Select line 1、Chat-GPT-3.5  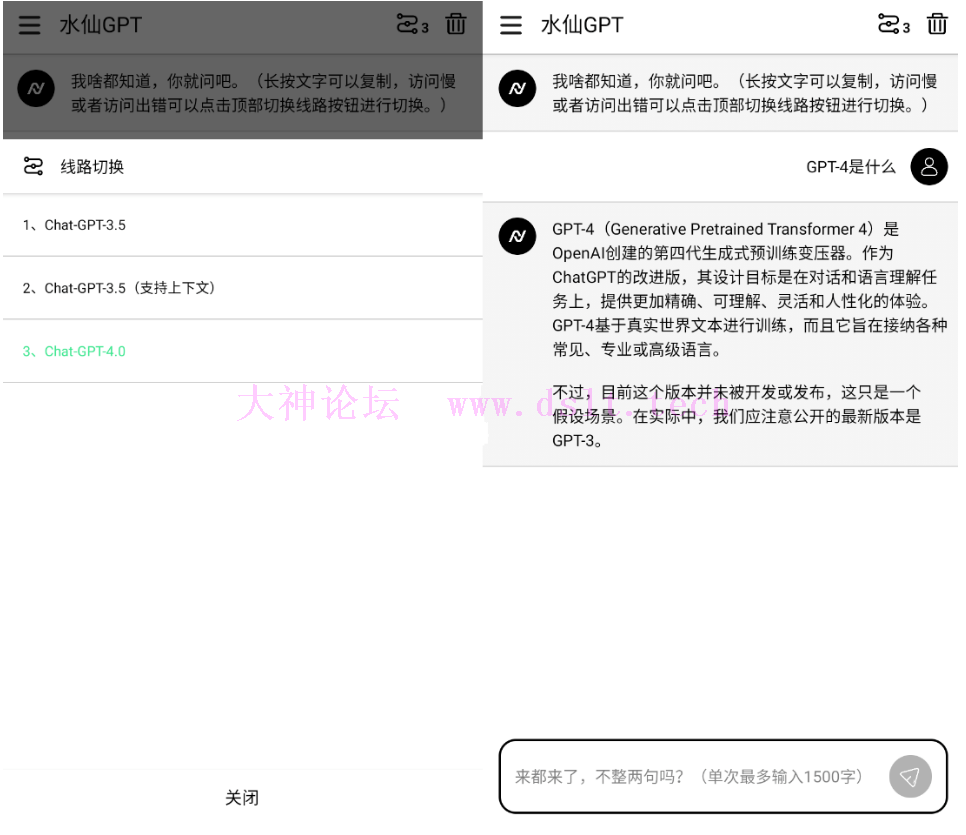pos(243,226)
